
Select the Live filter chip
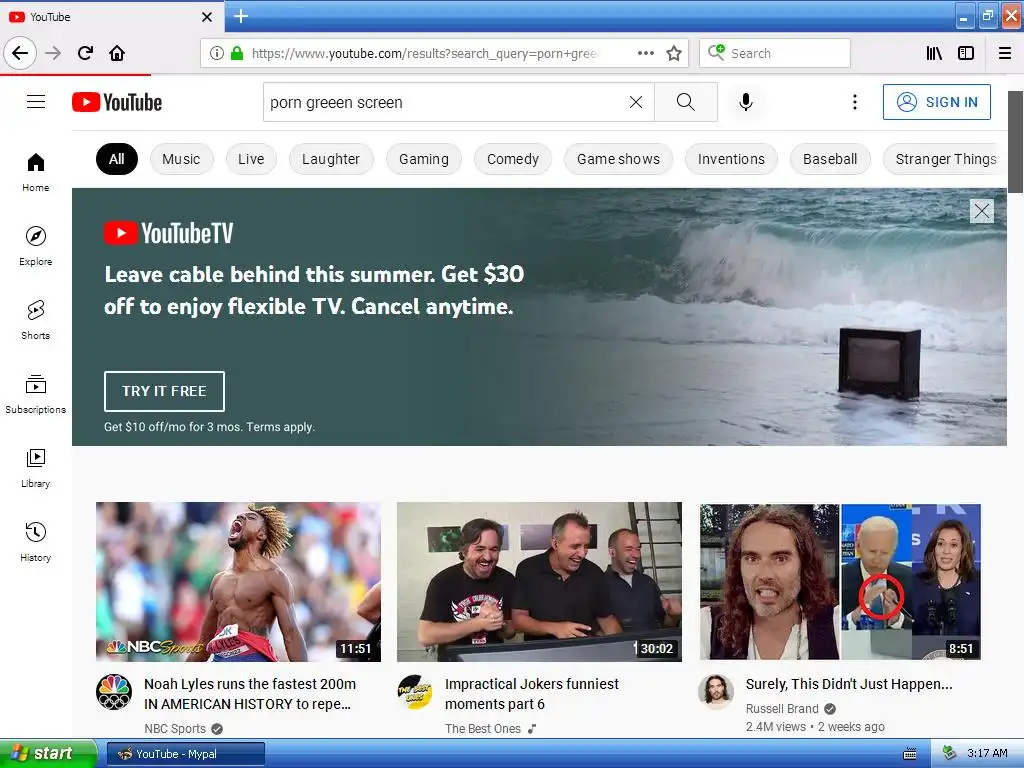pyautogui.click(x=251, y=159)
